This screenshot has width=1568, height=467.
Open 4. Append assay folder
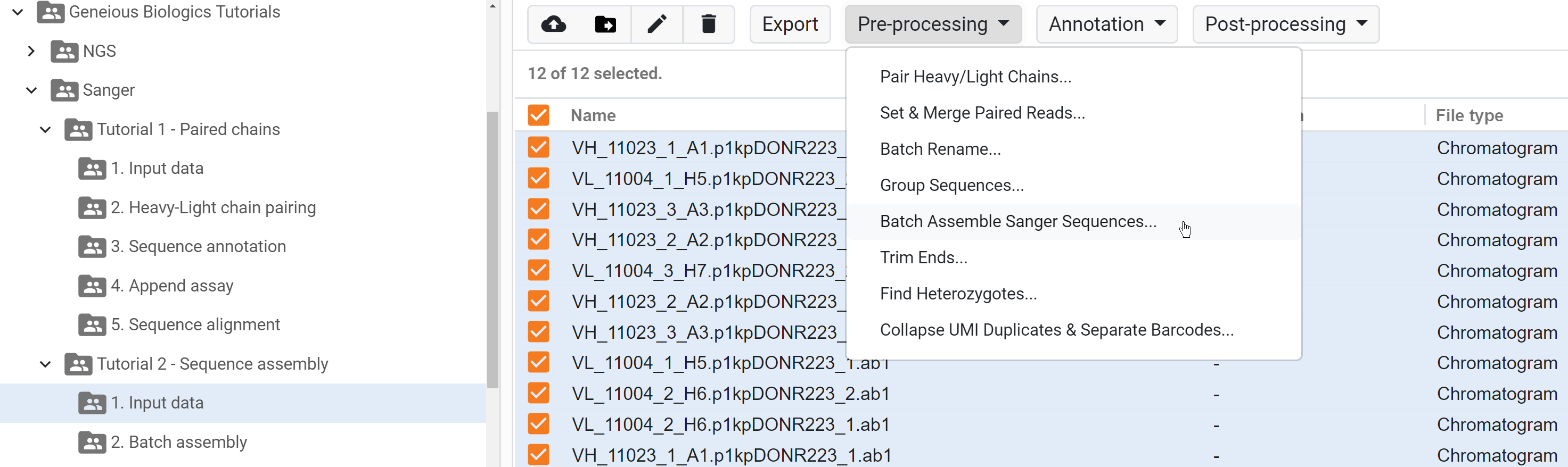click(171, 286)
